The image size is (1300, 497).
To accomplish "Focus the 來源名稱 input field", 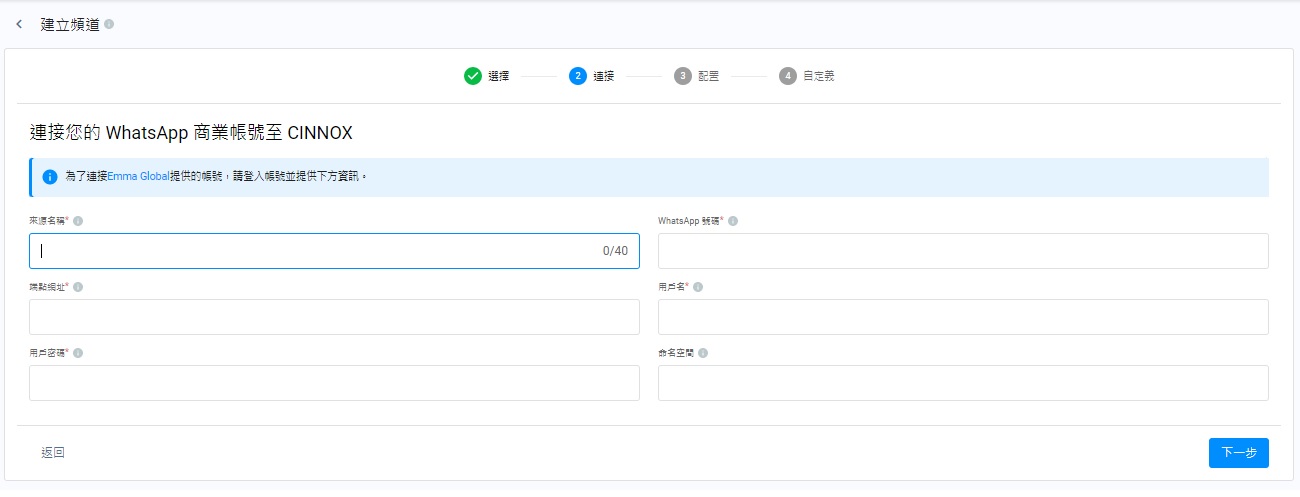I will (x=334, y=251).
